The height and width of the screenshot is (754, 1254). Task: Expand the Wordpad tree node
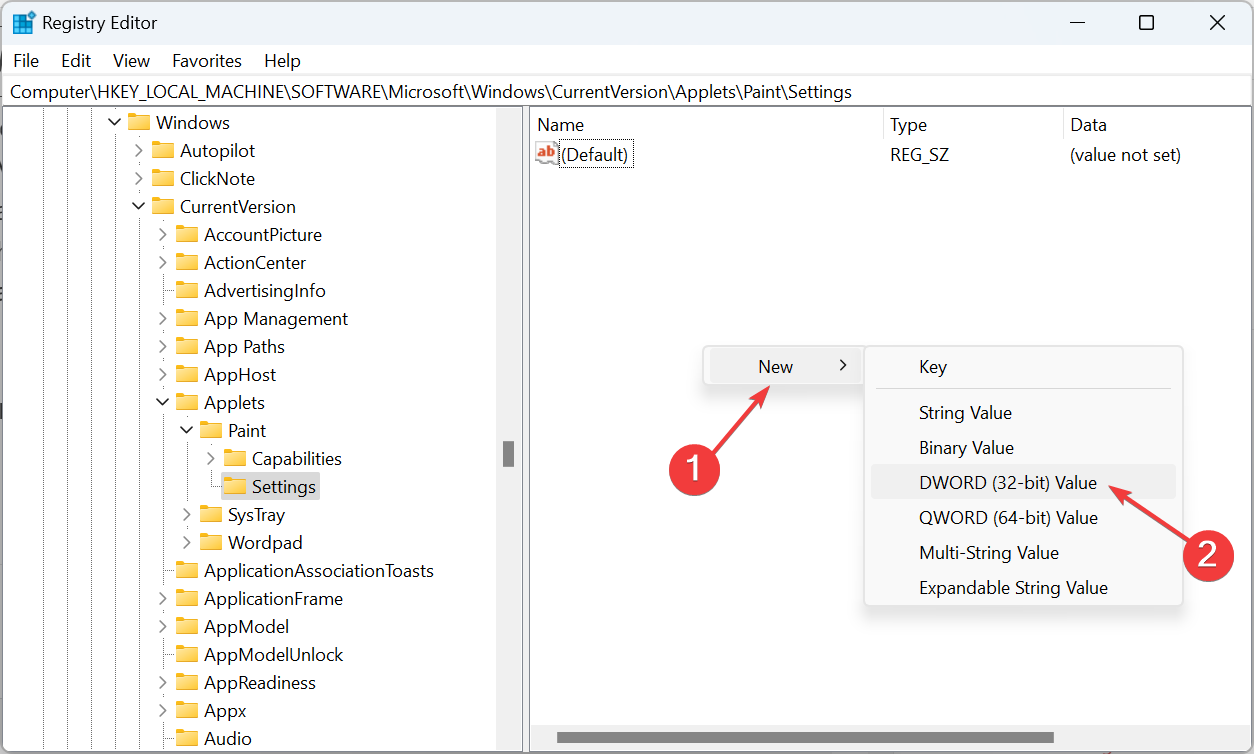(186, 543)
